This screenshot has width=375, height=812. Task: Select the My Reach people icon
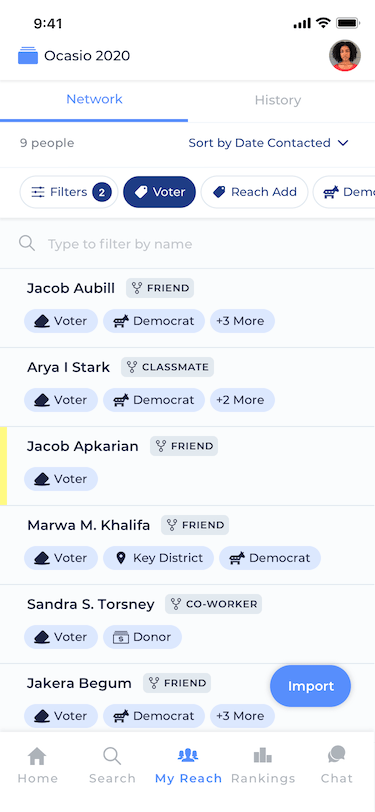coord(188,756)
